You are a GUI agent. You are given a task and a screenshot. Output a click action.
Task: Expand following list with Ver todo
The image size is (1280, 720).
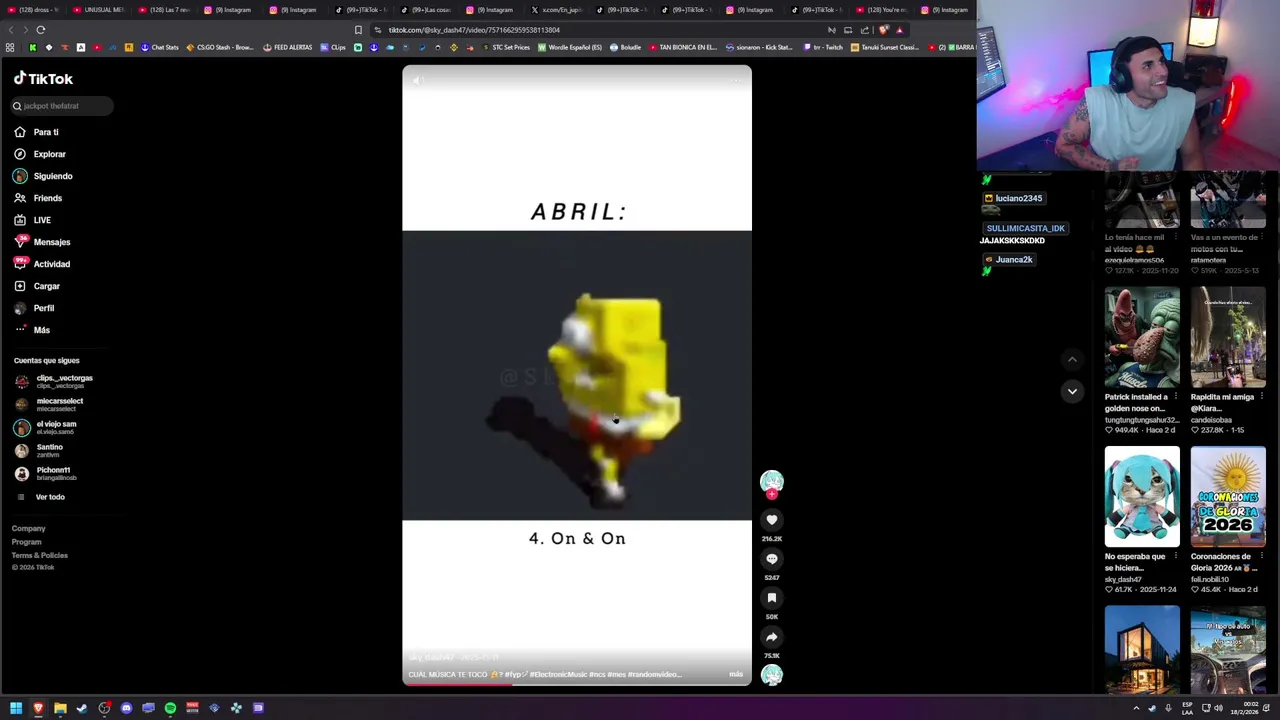tap(41, 497)
